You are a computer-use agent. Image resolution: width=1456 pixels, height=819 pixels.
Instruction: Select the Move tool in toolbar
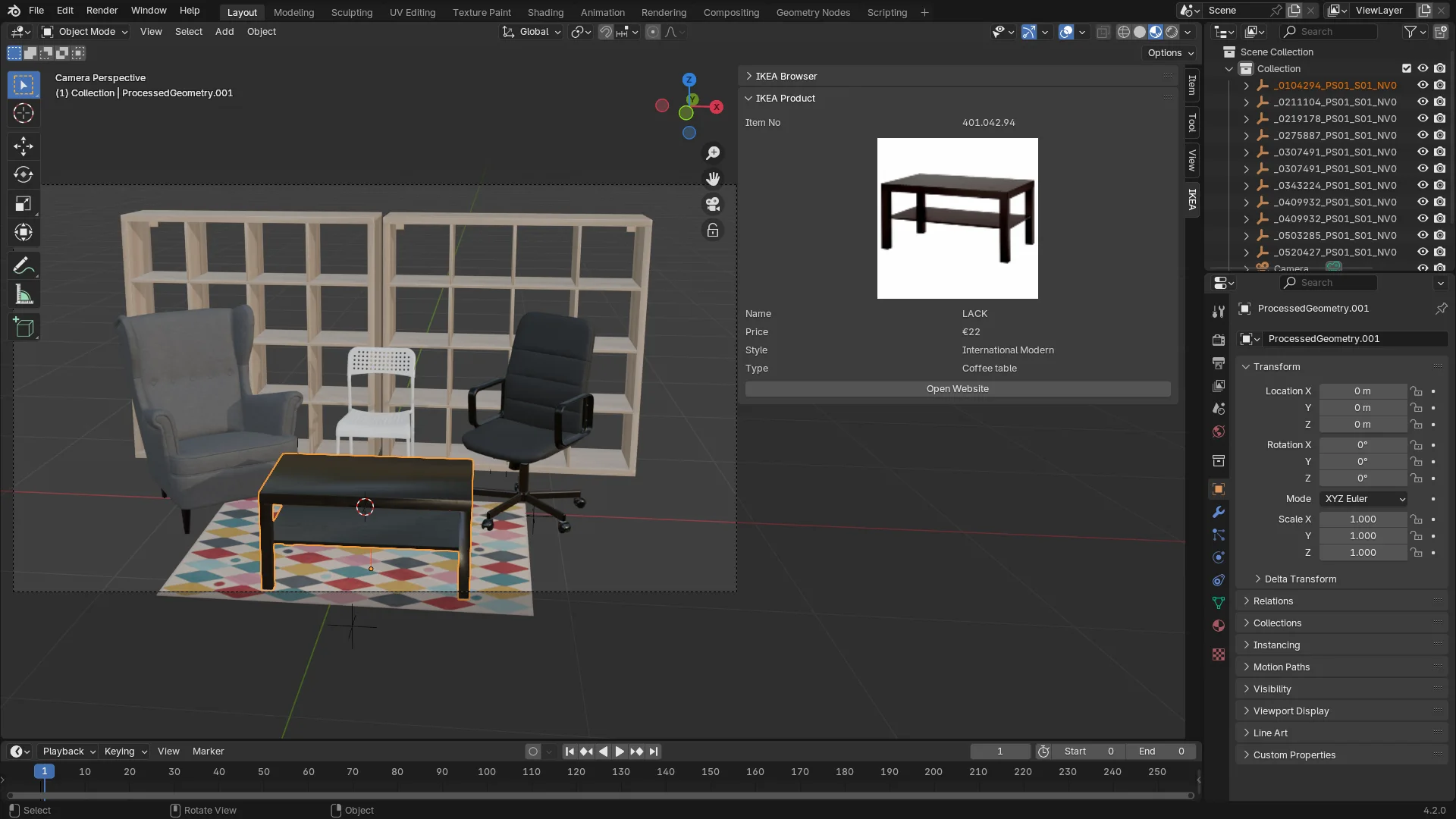tap(24, 146)
